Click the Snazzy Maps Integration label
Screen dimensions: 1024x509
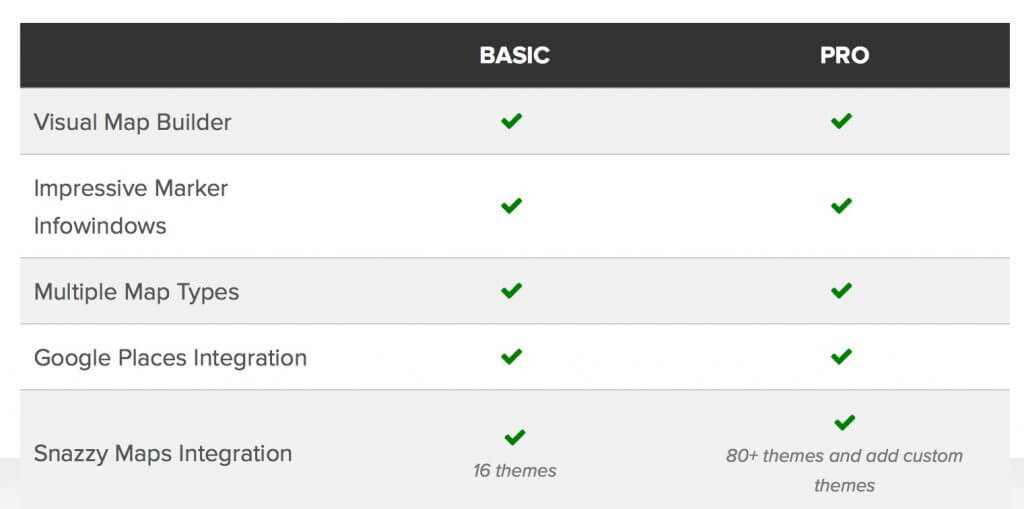(x=163, y=453)
